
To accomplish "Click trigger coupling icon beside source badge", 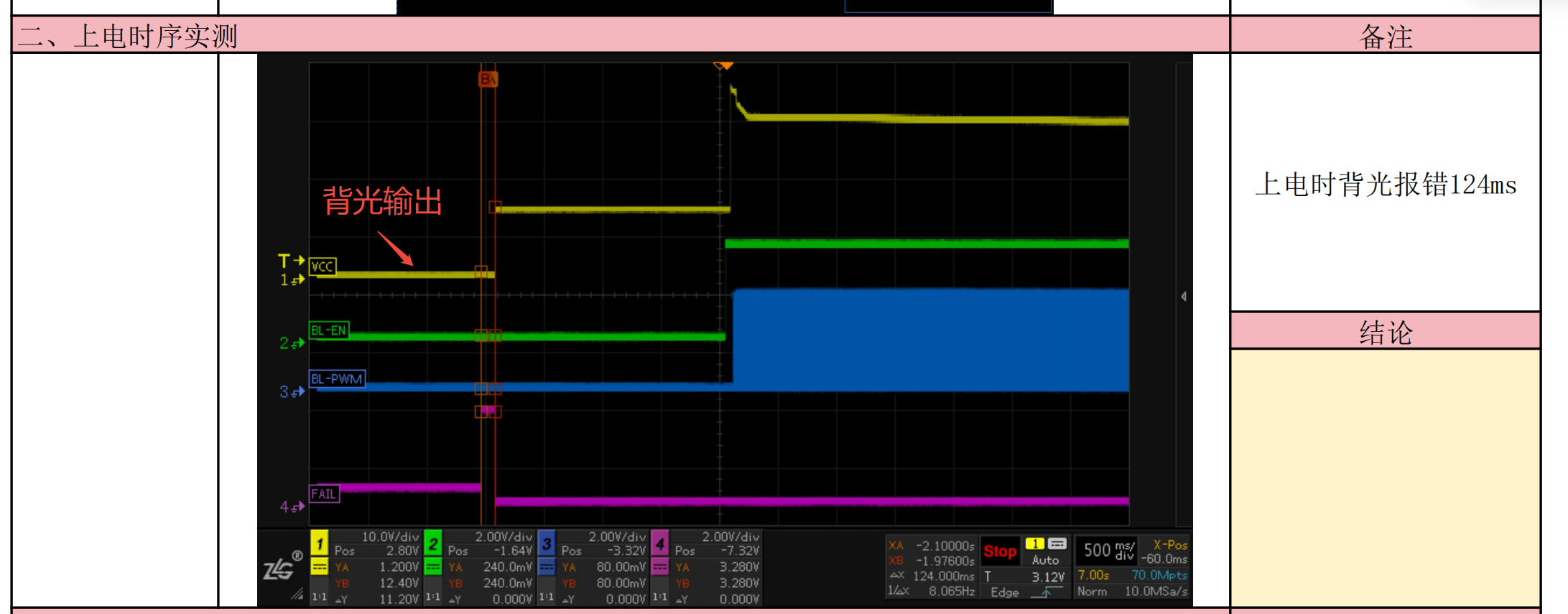I will pyautogui.click(x=1057, y=544).
